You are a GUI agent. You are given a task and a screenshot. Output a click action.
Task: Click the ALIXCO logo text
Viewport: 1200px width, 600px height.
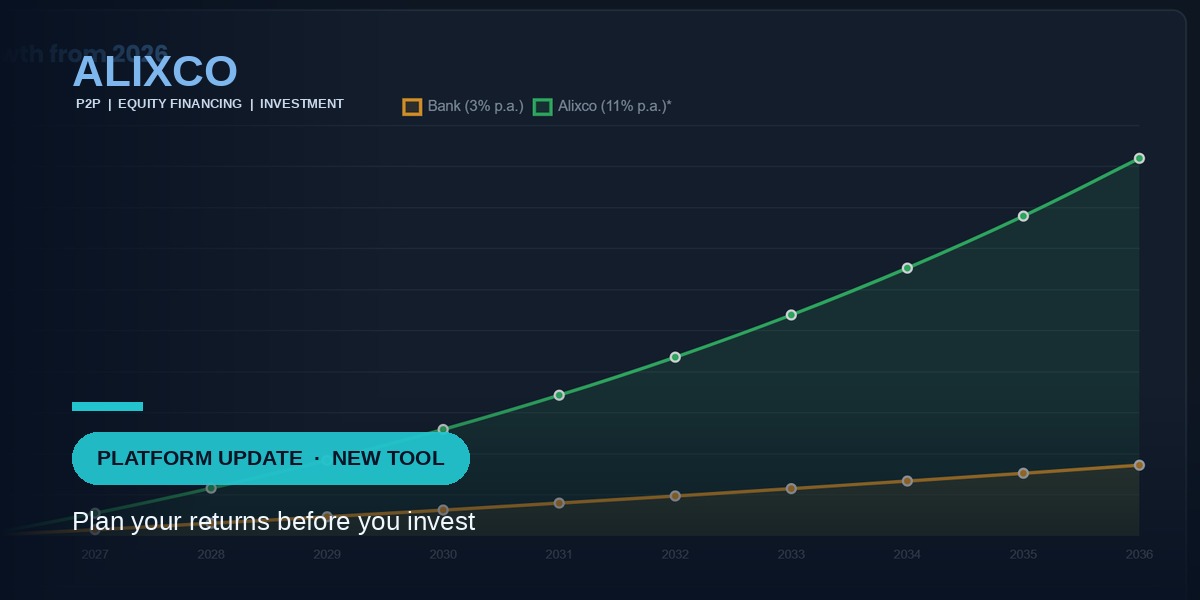pyautogui.click(x=155, y=72)
